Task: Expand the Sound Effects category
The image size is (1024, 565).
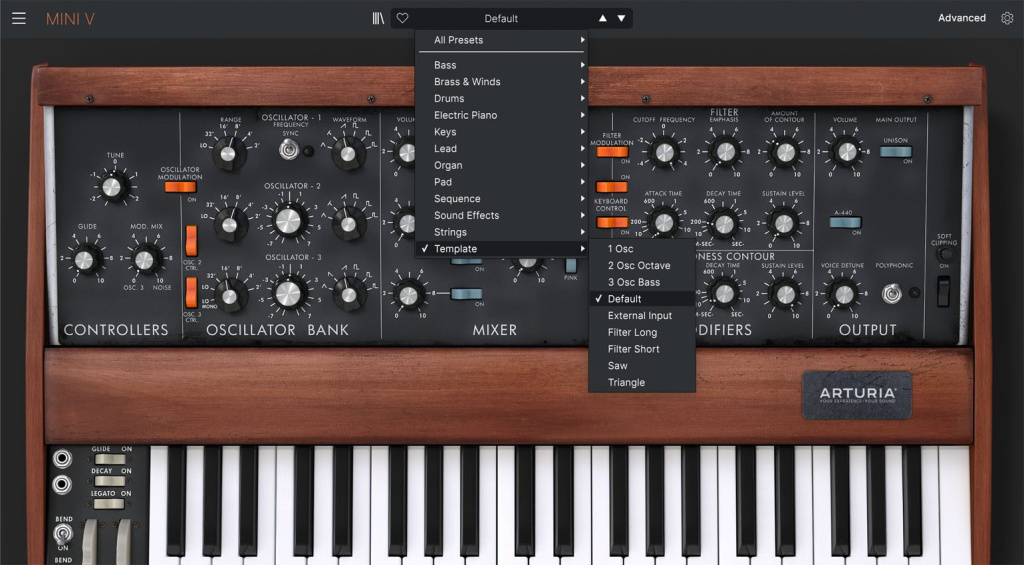Action: [x=502, y=216]
